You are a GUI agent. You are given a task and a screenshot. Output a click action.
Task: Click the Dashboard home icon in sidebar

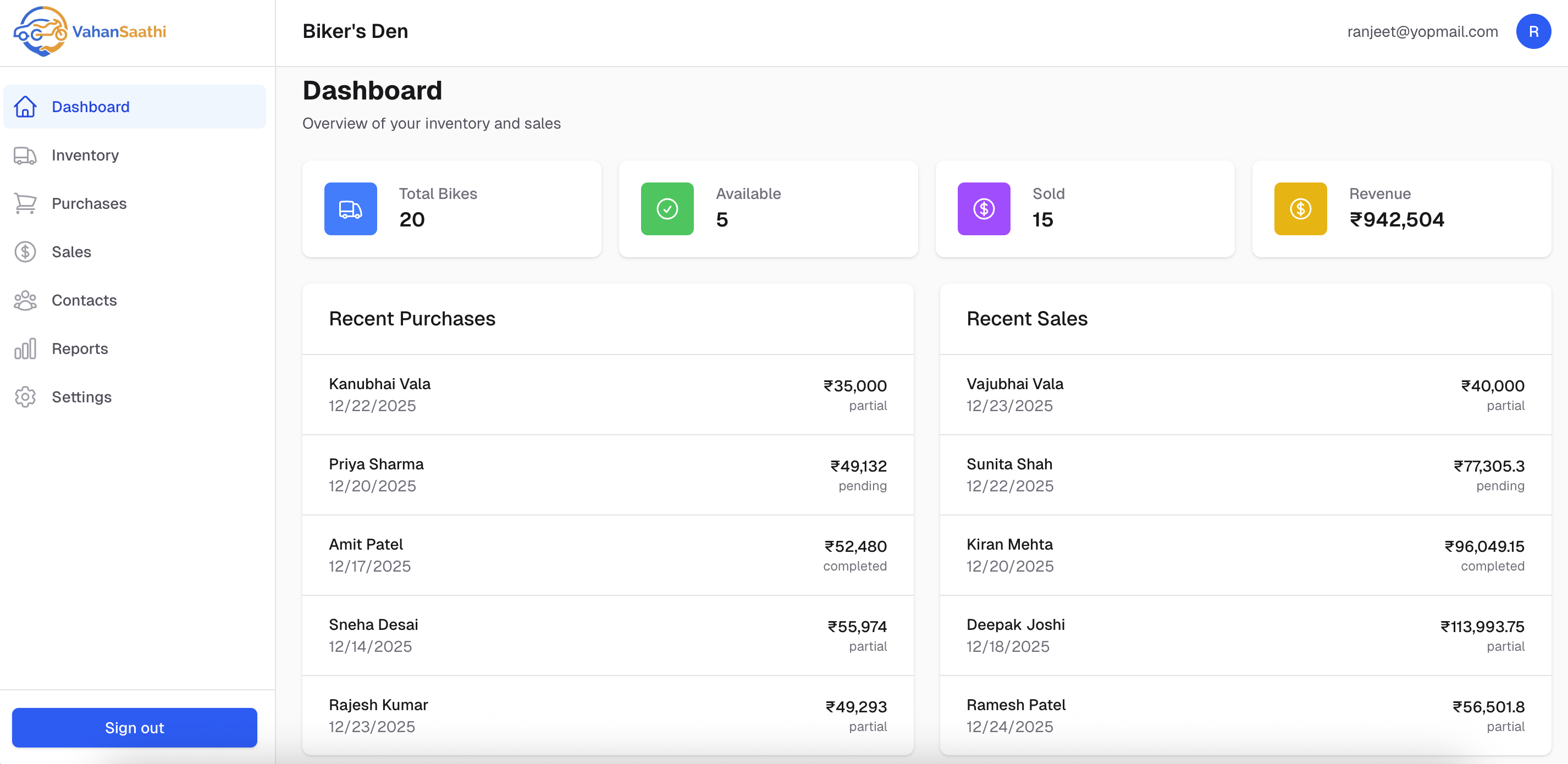[25, 107]
